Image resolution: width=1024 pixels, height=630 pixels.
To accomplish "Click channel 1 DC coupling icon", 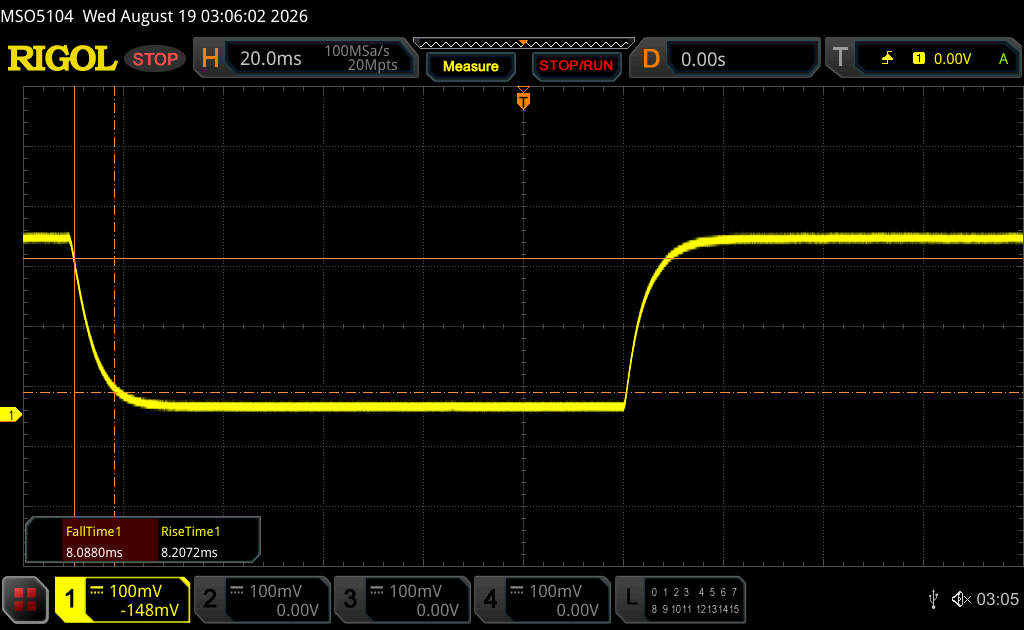I will [x=97, y=591].
